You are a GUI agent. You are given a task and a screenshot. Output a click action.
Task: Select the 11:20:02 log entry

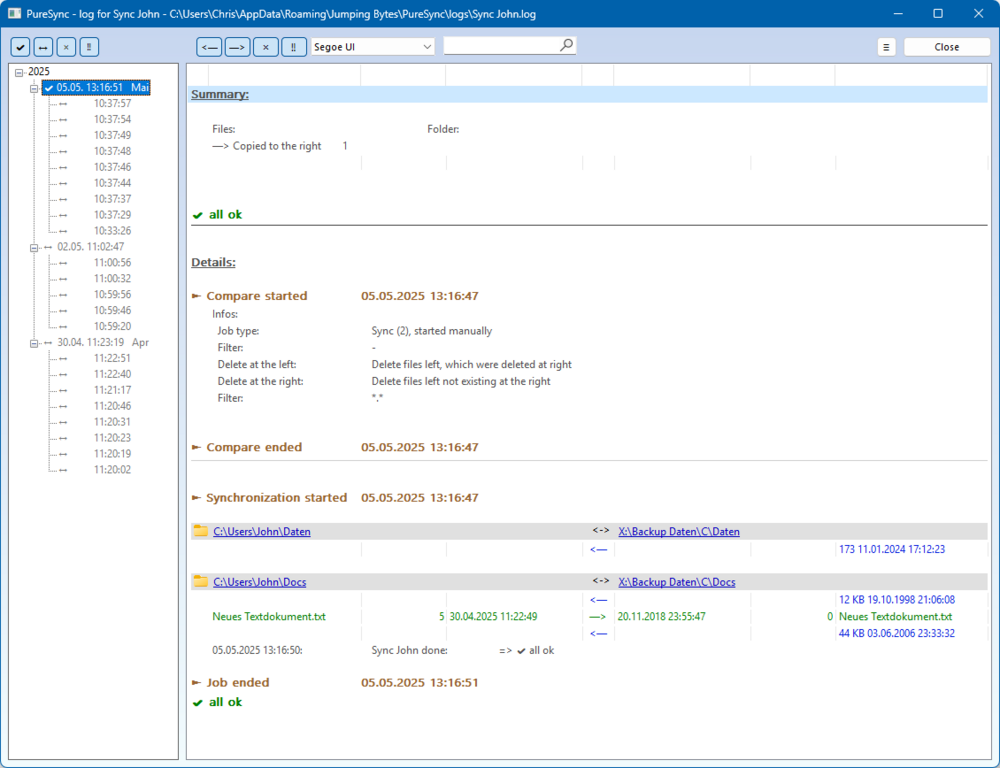[112, 470]
